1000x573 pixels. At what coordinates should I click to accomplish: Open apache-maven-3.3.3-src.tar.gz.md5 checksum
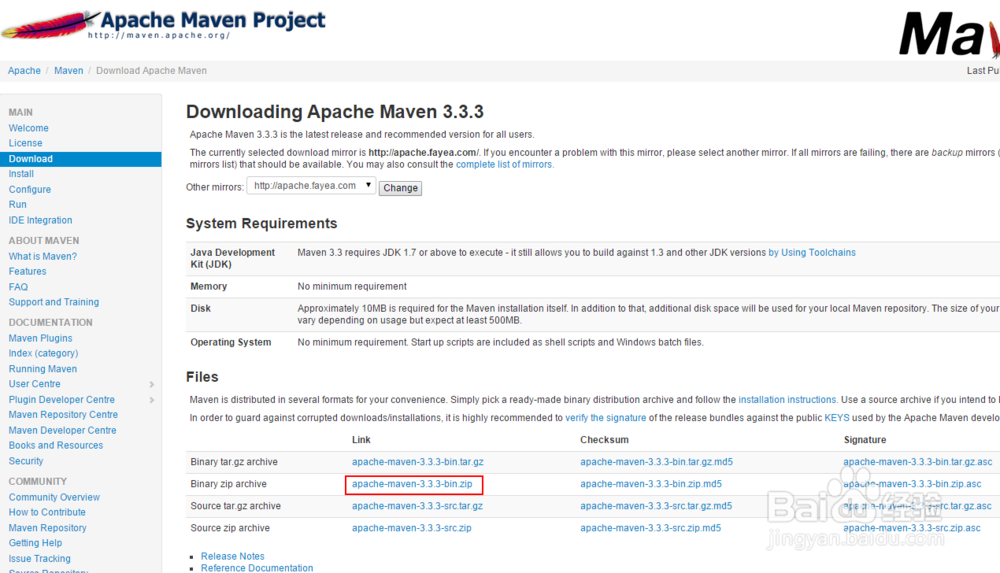click(656, 506)
